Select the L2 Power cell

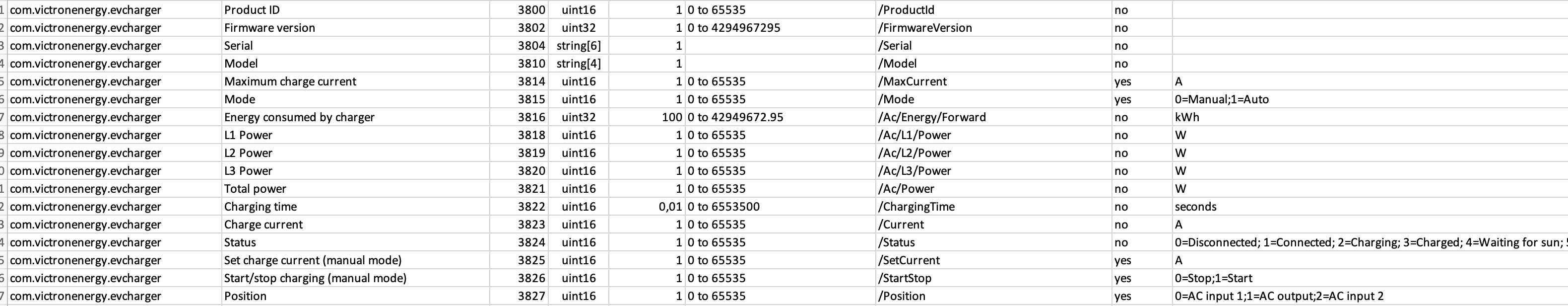point(355,153)
